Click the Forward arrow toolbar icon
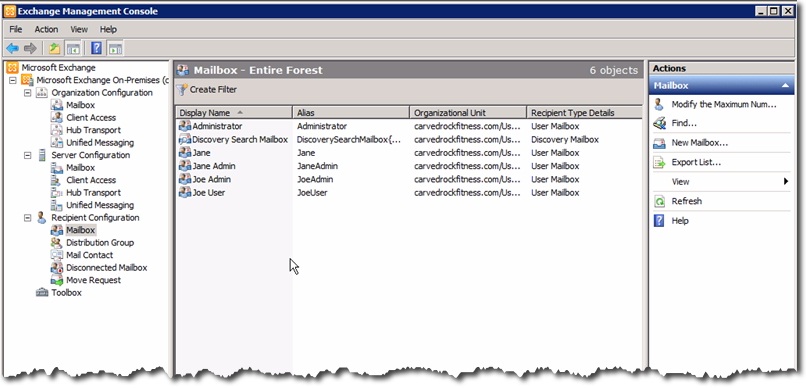The image size is (807, 388). tap(30, 48)
